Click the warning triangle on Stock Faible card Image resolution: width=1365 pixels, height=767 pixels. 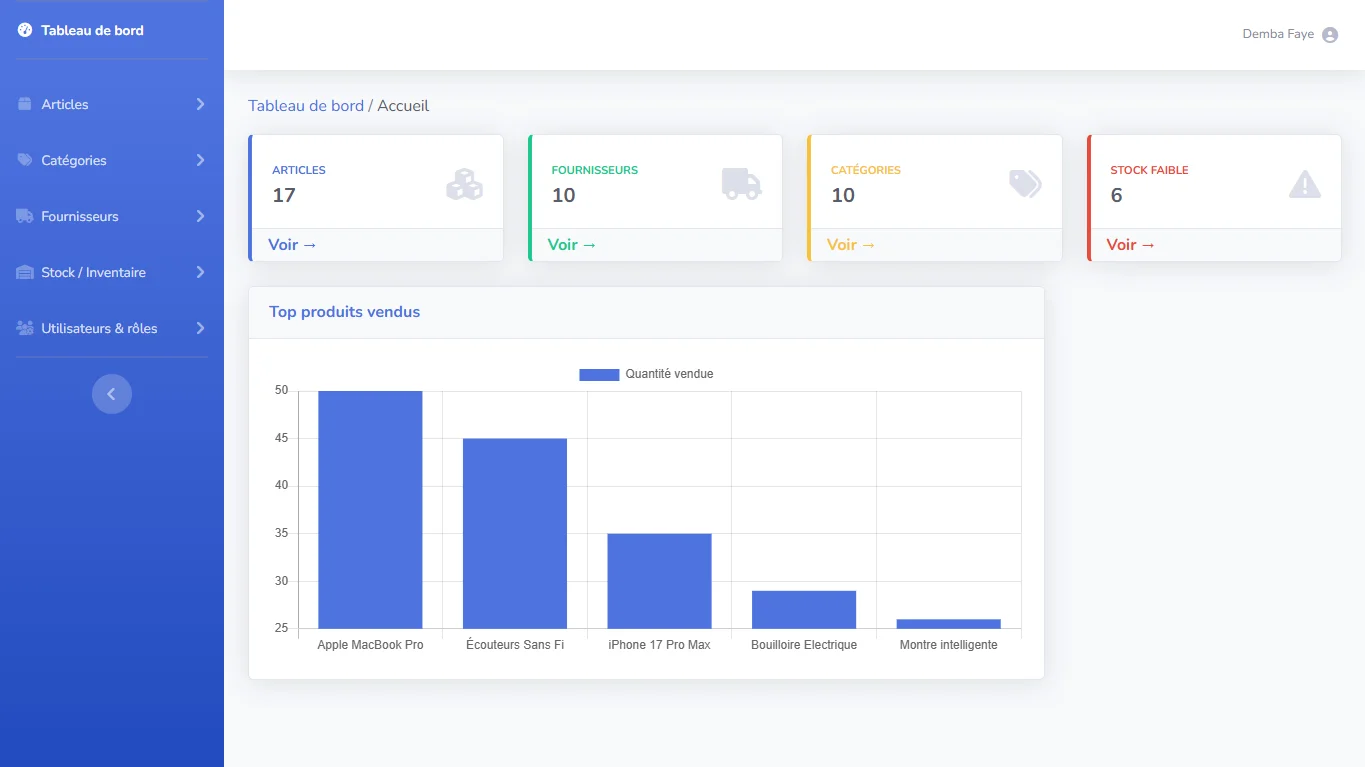click(x=1304, y=184)
